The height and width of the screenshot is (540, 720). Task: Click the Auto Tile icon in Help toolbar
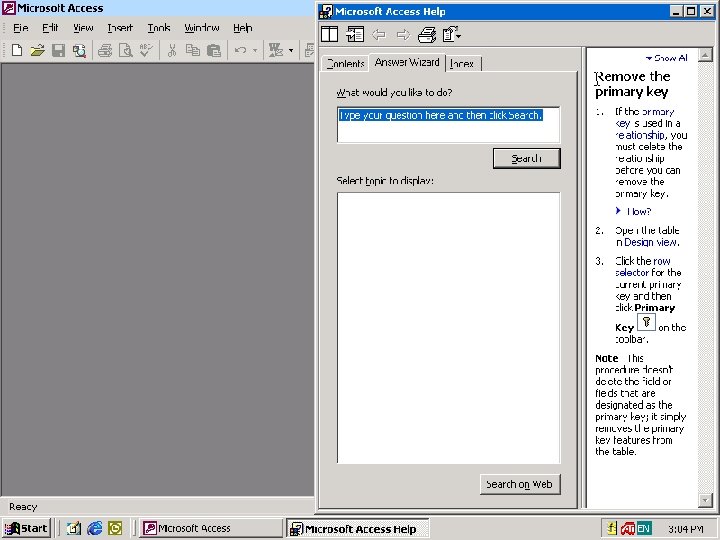tap(354, 34)
